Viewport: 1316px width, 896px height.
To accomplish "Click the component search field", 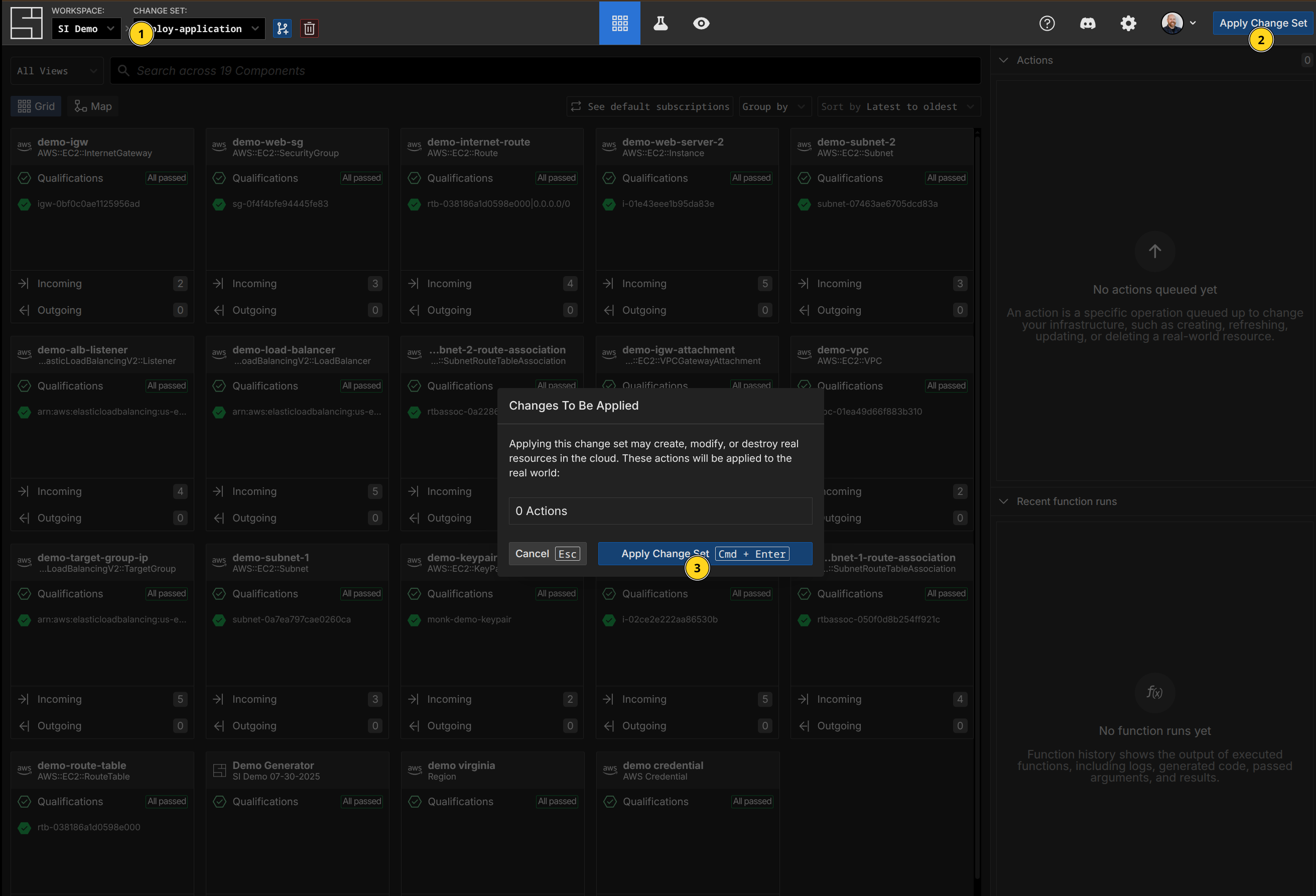I will point(544,71).
